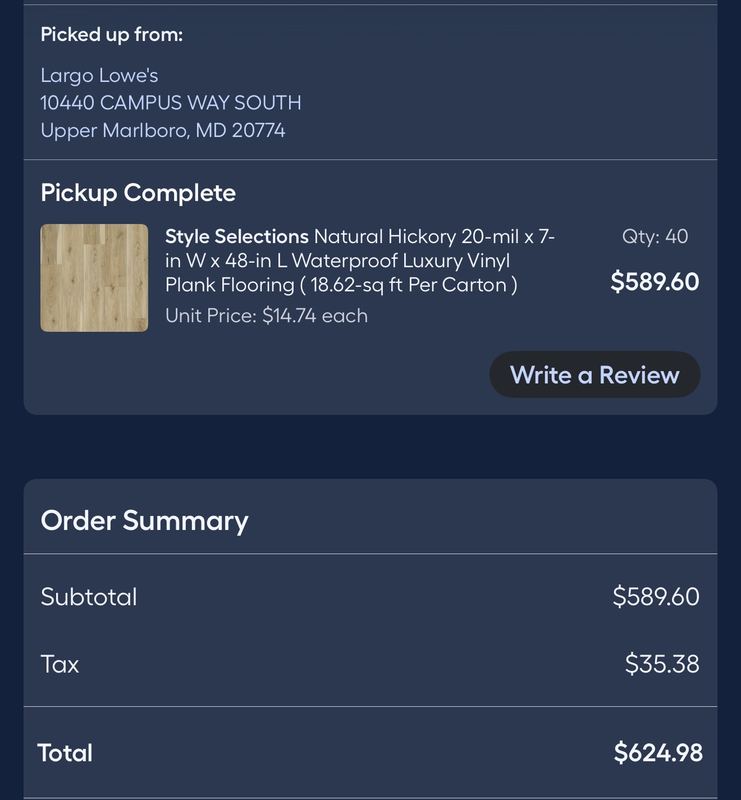Viewport: 741px width, 800px height.
Task: Click the Largo Lowe's store name
Action: point(100,76)
